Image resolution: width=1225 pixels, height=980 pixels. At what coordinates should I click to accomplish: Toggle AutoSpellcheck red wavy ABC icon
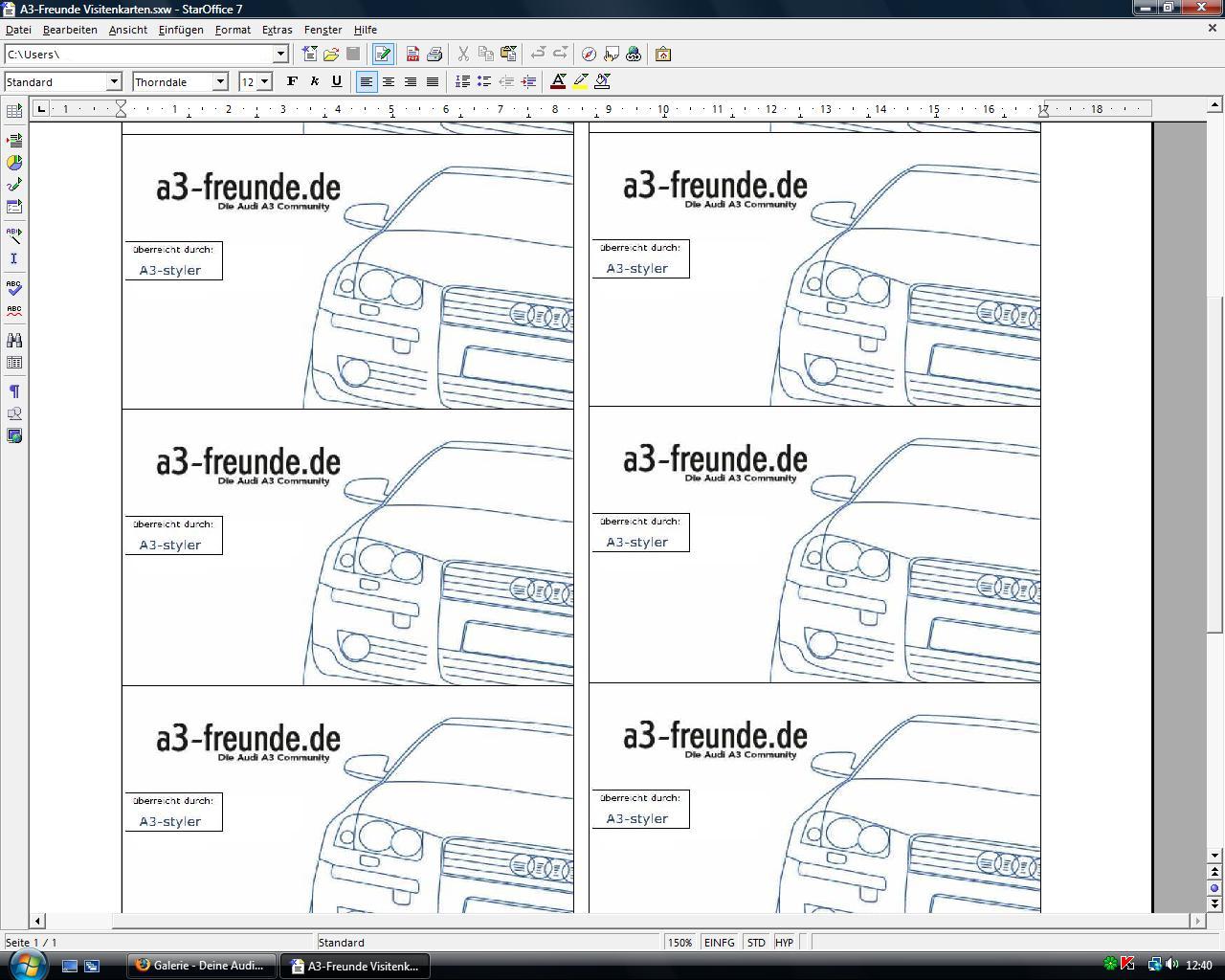[x=14, y=310]
